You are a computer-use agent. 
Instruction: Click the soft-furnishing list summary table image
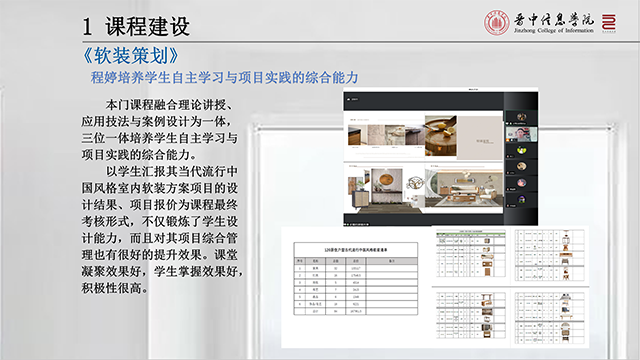click(x=356, y=279)
